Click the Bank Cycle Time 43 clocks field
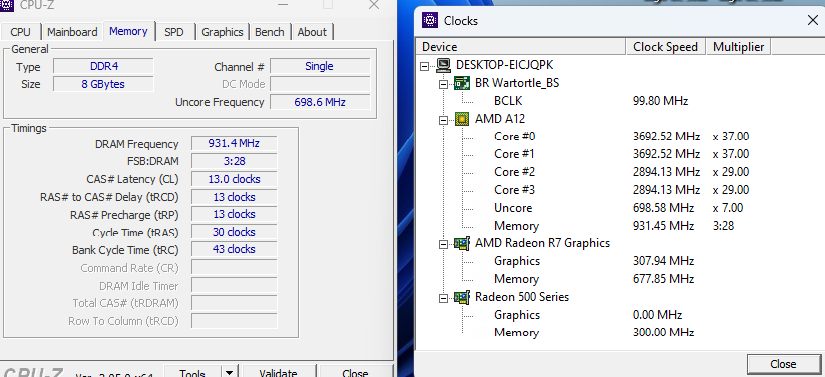The image size is (825, 377). (x=234, y=249)
